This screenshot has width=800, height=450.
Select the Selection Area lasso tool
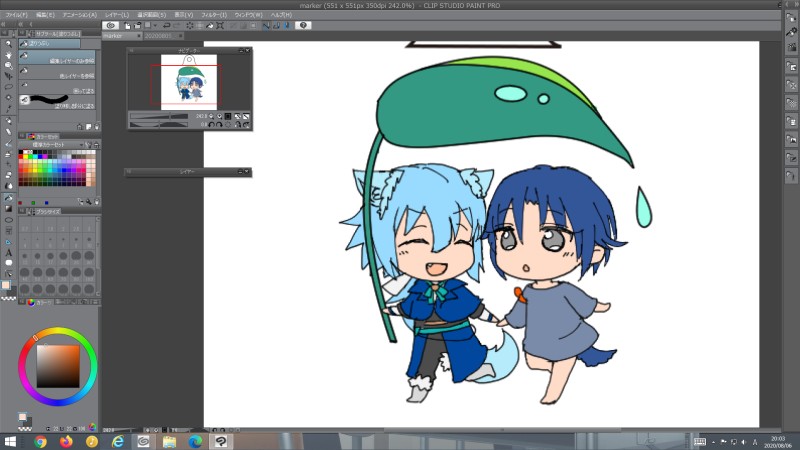tap(8, 87)
